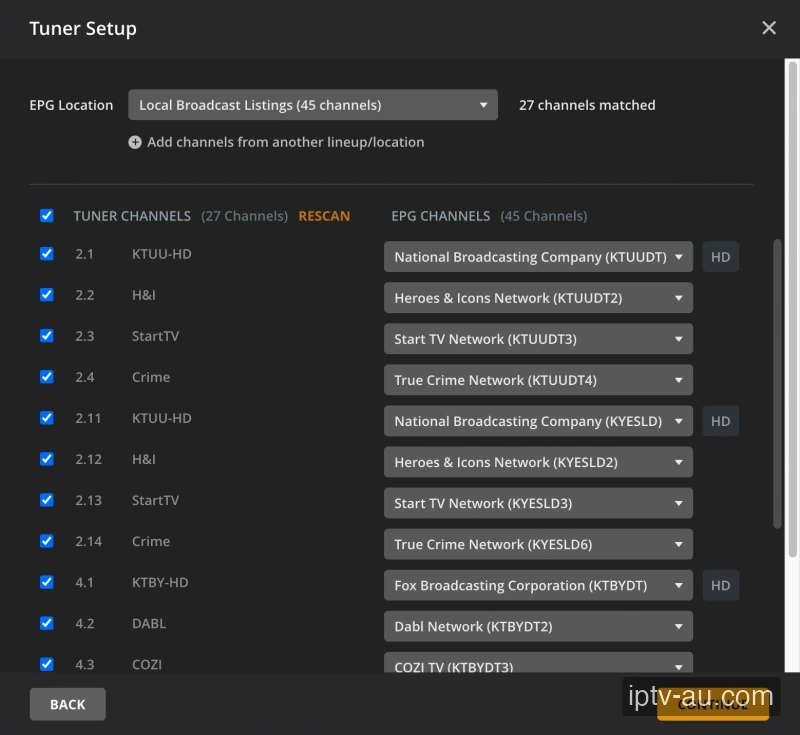Image resolution: width=800 pixels, height=735 pixels.
Task: Uncheck channel 2.13 StartTV
Action: pyautogui.click(x=46, y=499)
